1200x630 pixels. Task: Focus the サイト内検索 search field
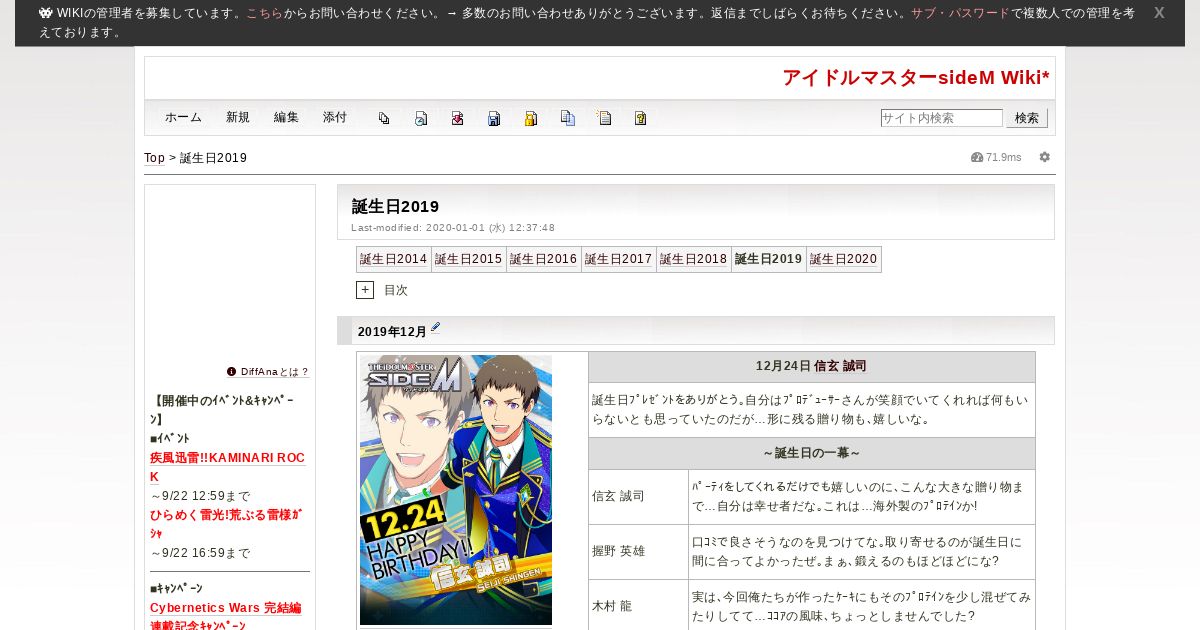(x=941, y=118)
